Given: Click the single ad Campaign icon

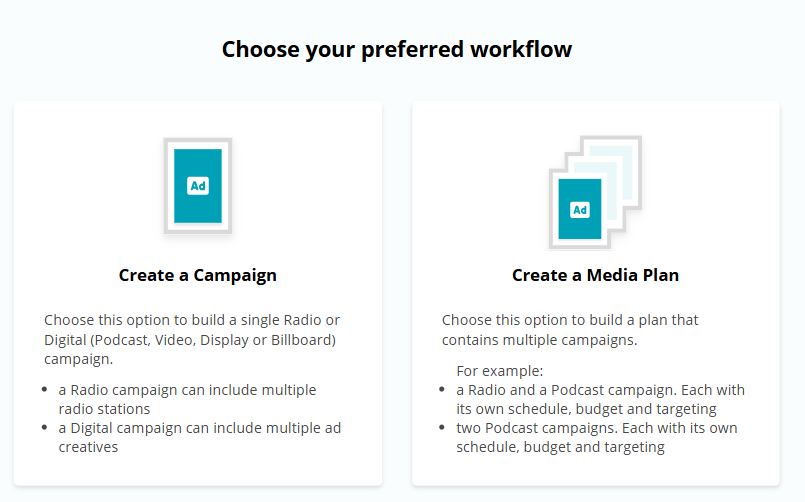Looking at the screenshot, I should (198, 186).
